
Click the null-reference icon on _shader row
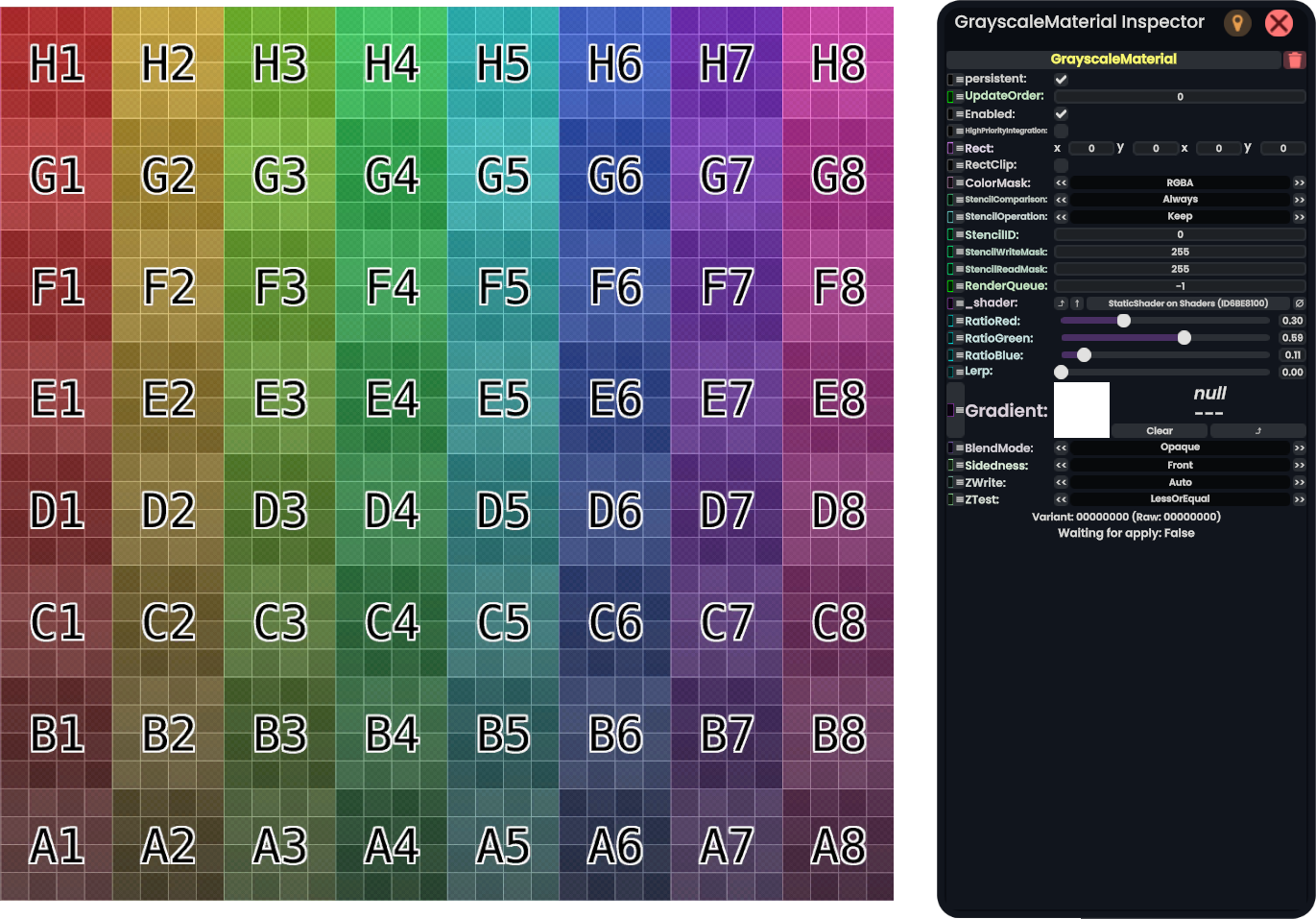(x=1299, y=303)
